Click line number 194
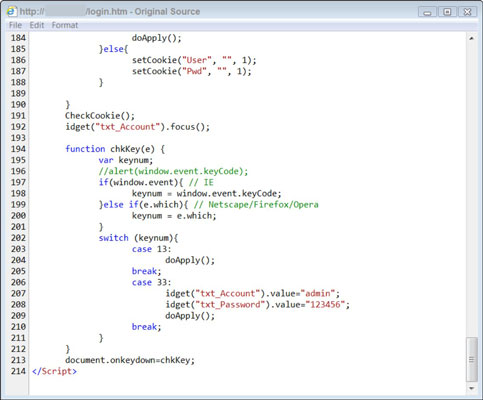This screenshot has width=483, height=400. tap(18, 149)
